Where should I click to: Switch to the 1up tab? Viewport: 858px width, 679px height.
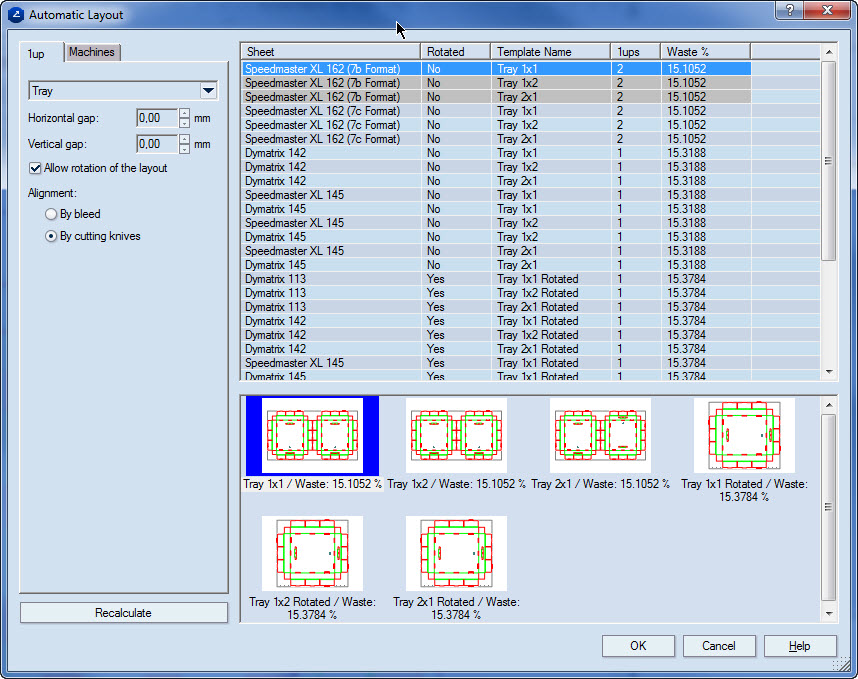click(x=38, y=53)
